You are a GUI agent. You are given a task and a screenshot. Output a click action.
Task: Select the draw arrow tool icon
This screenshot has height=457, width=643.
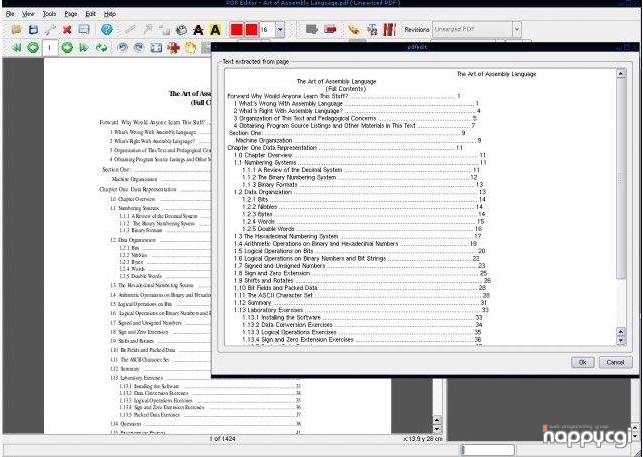click(147, 30)
